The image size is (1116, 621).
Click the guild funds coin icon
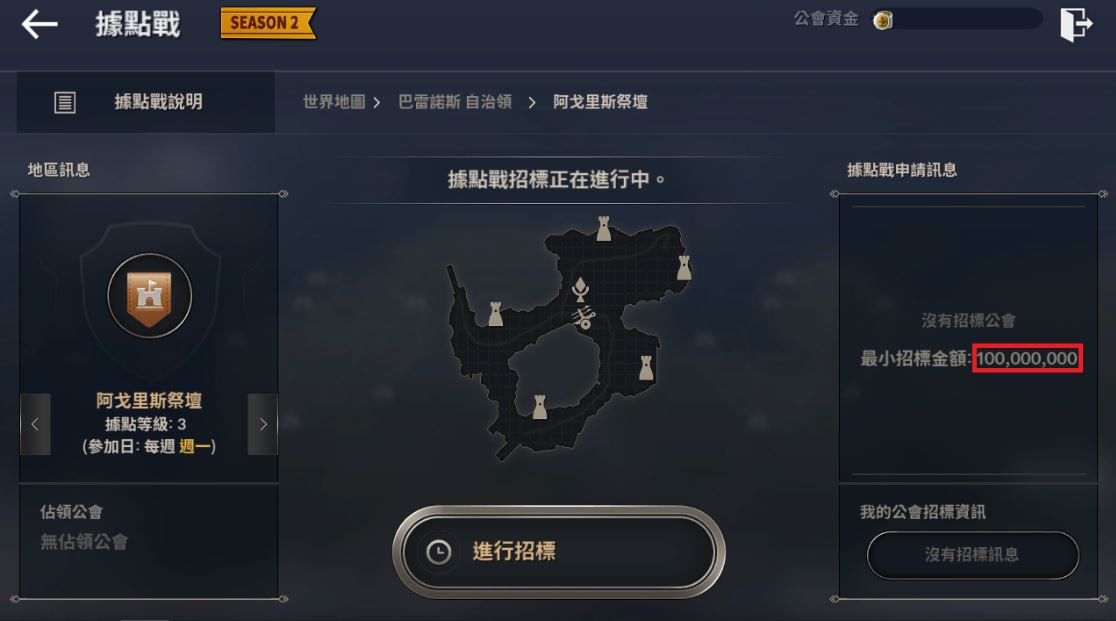(x=883, y=20)
